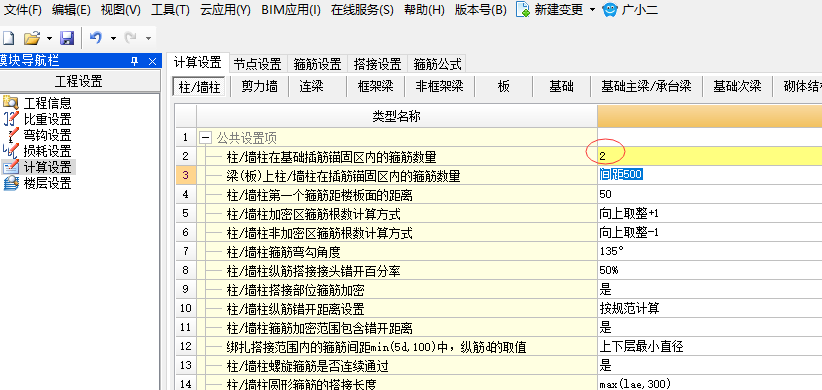Select 弯钩设置 in navigation tree
Viewport: 822px width, 390px height.
point(48,135)
